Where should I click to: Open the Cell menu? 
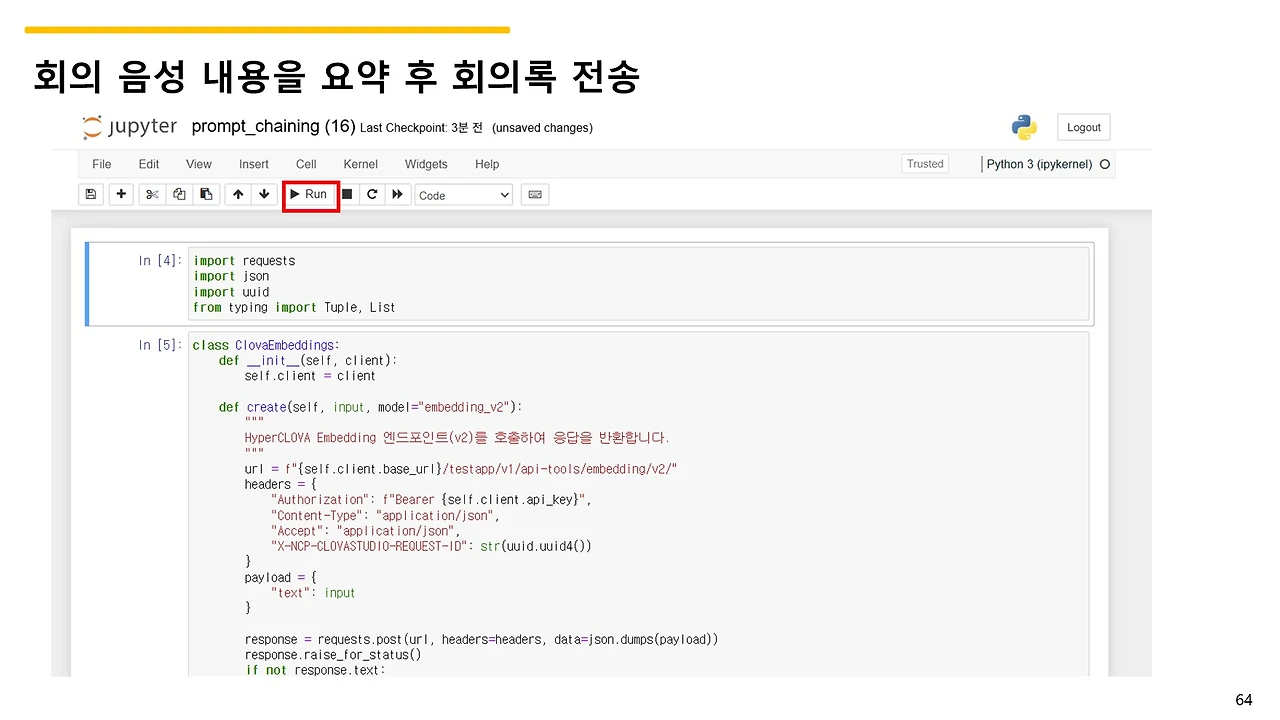[x=306, y=164]
